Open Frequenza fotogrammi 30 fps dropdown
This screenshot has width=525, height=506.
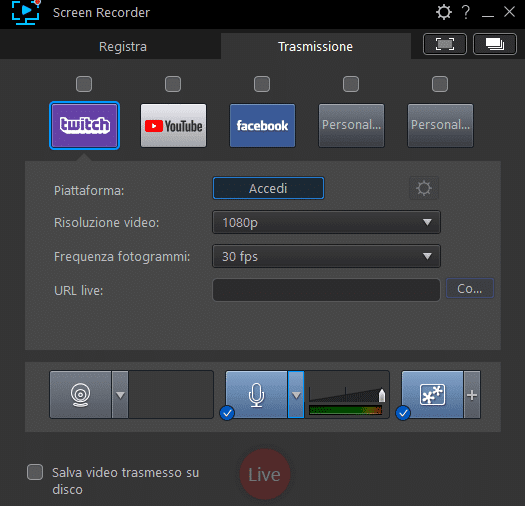(x=326, y=256)
